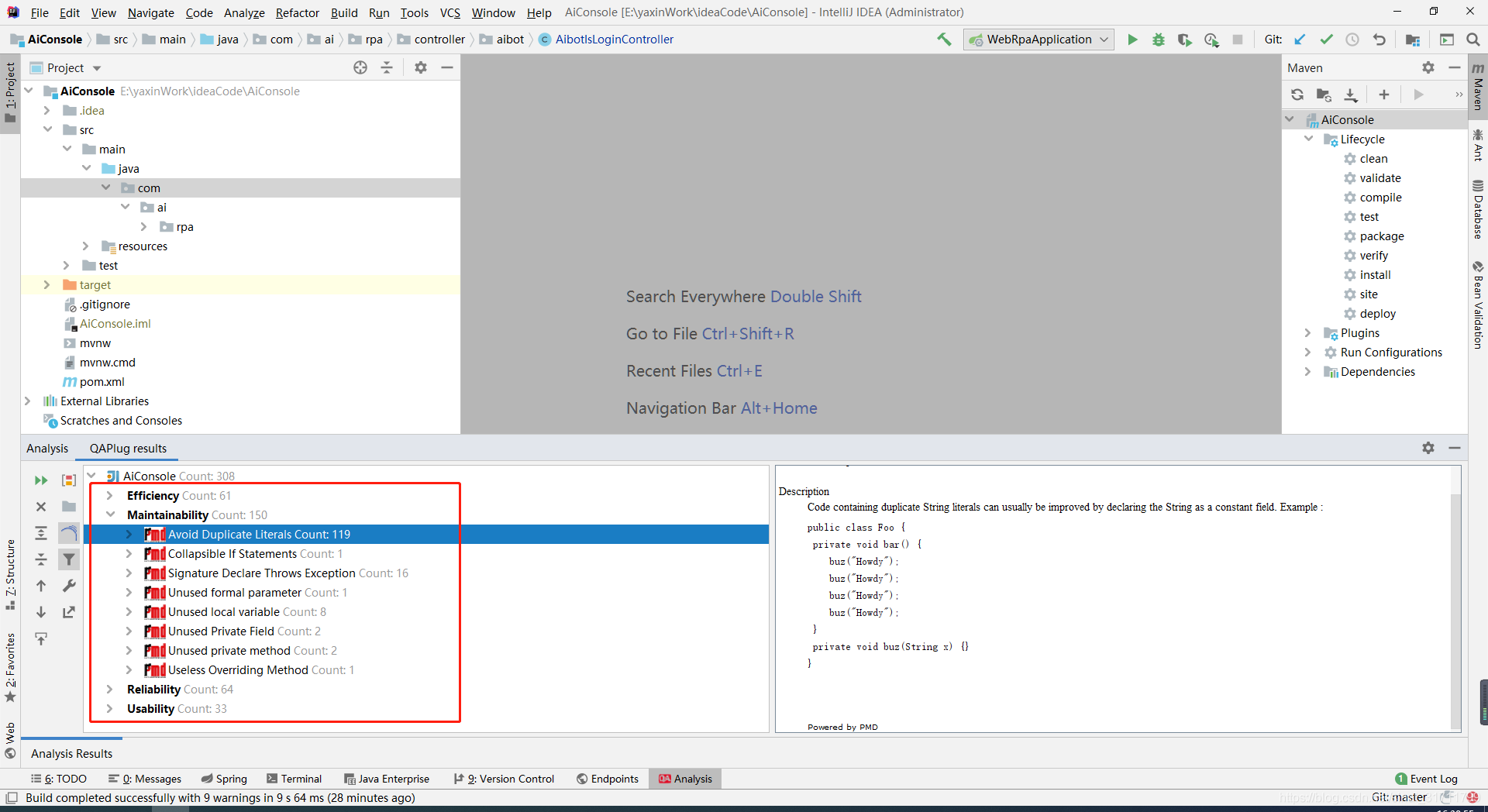
Task: Open project structure icon in toolbar
Action: (1413, 40)
